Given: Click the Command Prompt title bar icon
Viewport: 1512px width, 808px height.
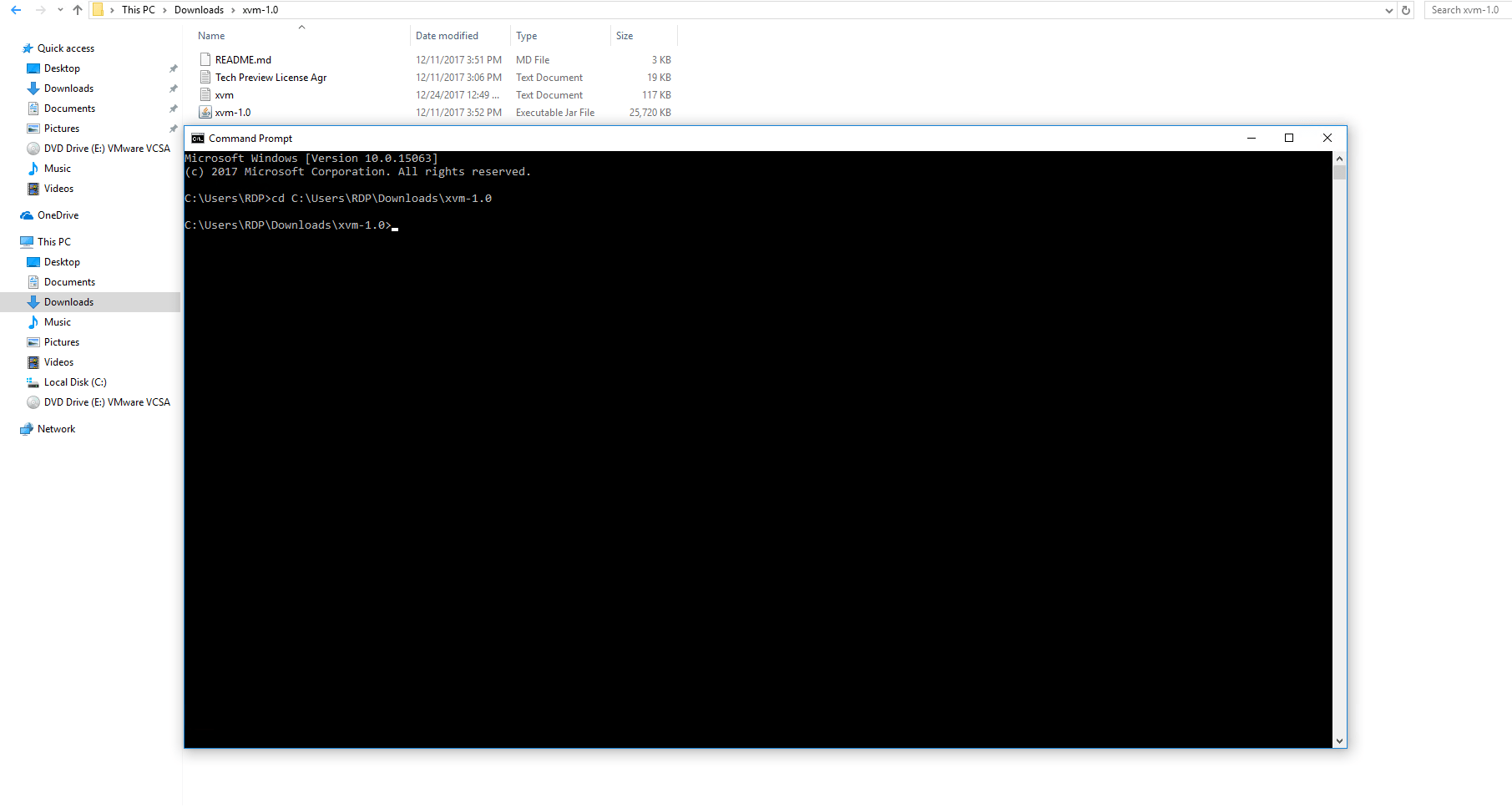Looking at the screenshot, I should [198, 139].
